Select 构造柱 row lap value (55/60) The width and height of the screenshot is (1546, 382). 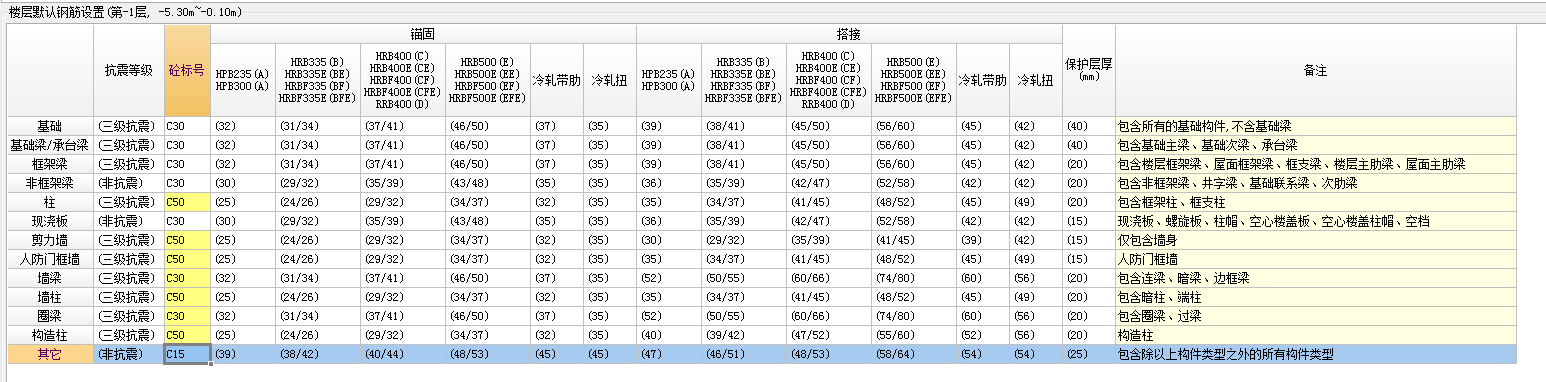(913, 335)
